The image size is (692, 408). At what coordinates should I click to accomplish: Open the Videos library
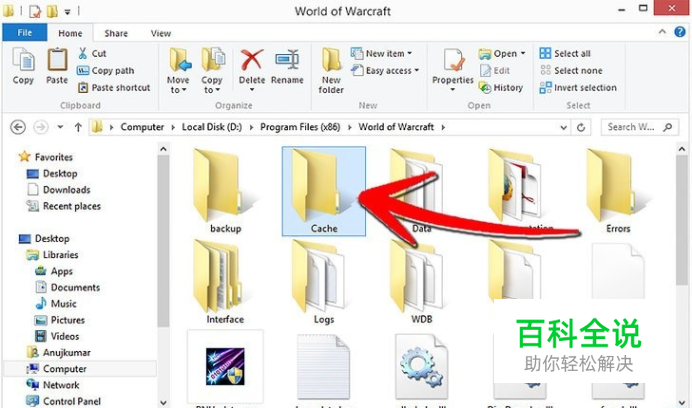[57, 336]
